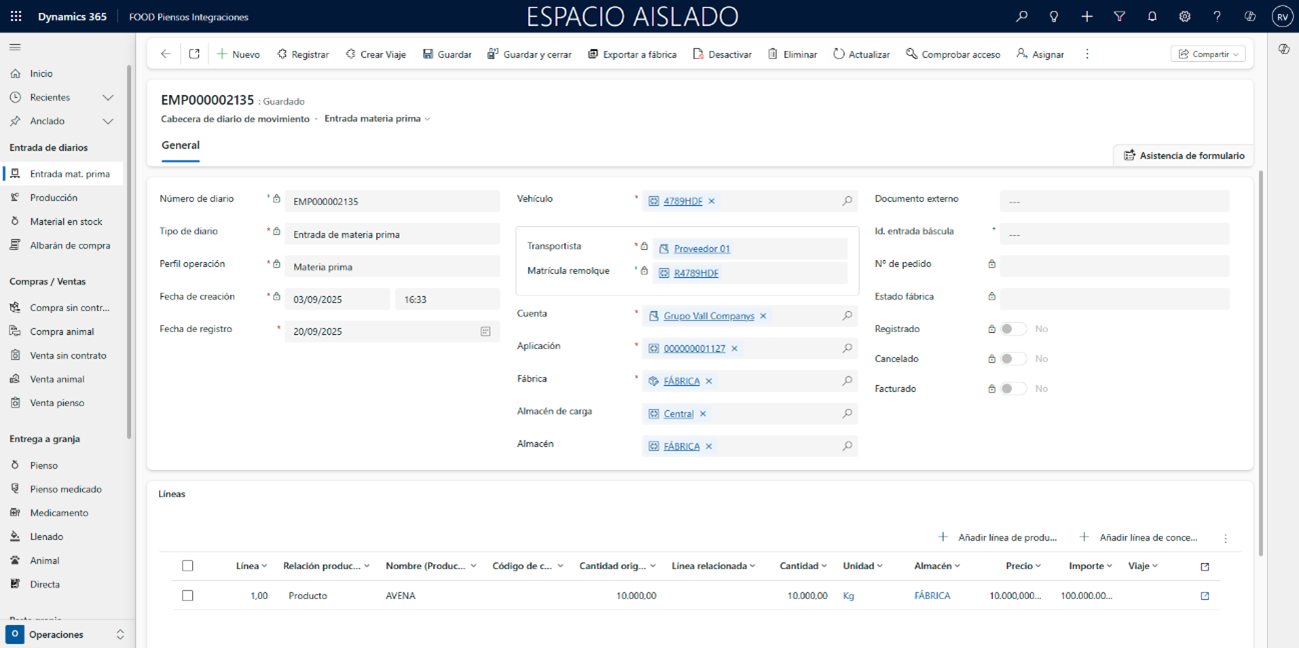Click the search icon in Cuenta field
Image resolution: width=1299 pixels, height=648 pixels.
coord(847,316)
